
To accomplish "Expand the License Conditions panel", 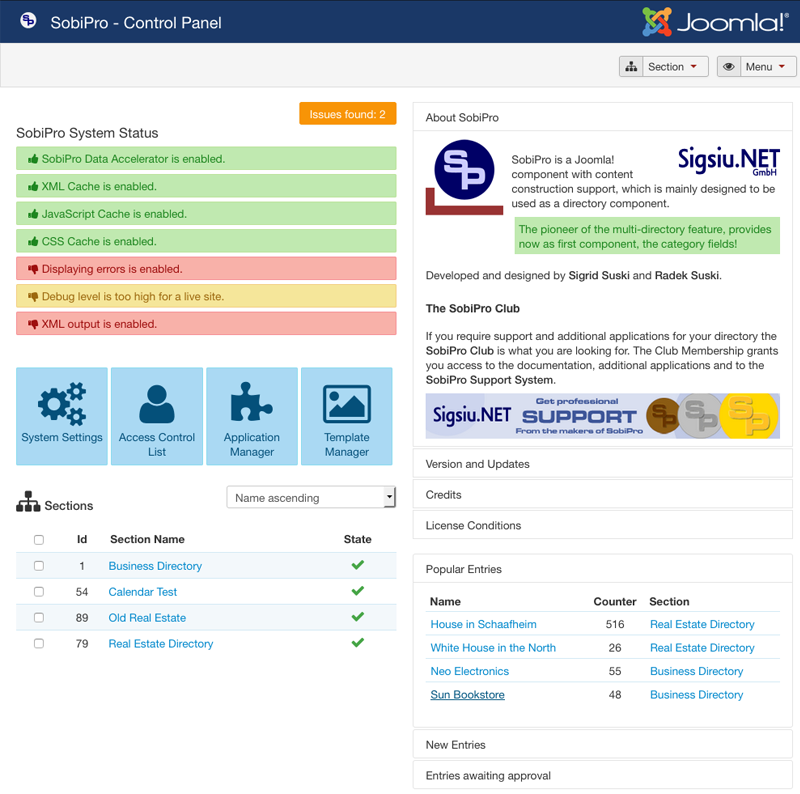I will click(x=473, y=525).
